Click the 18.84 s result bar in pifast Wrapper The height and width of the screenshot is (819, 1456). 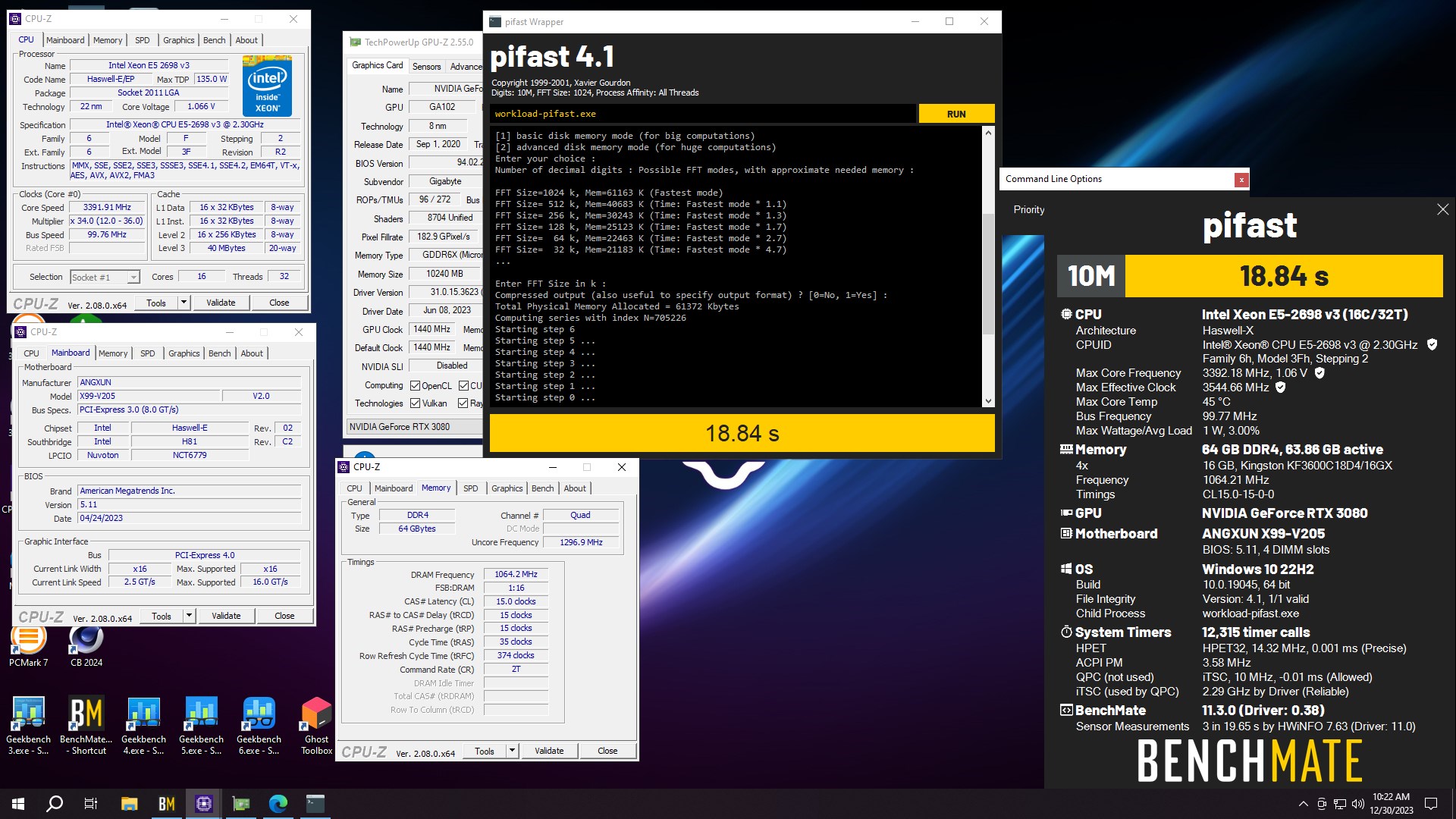click(x=742, y=433)
